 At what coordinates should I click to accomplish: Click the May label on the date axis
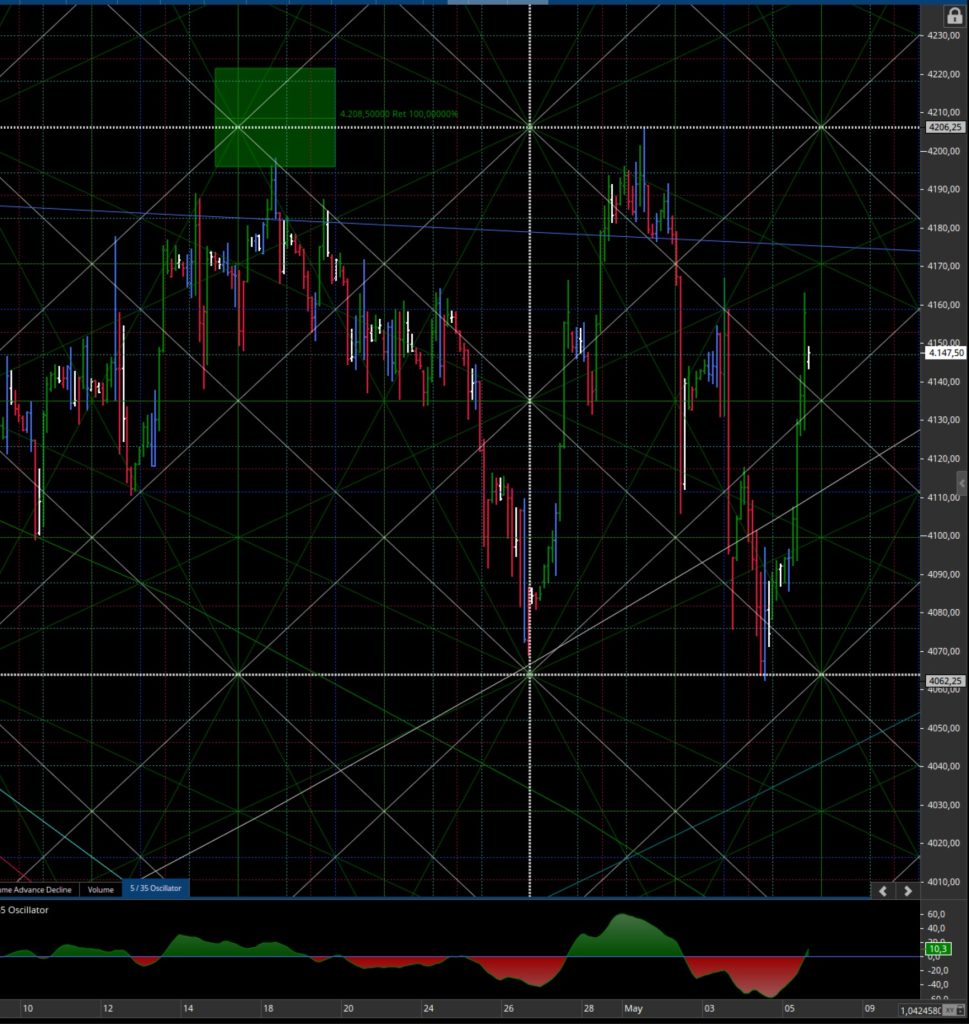(633, 1008)
